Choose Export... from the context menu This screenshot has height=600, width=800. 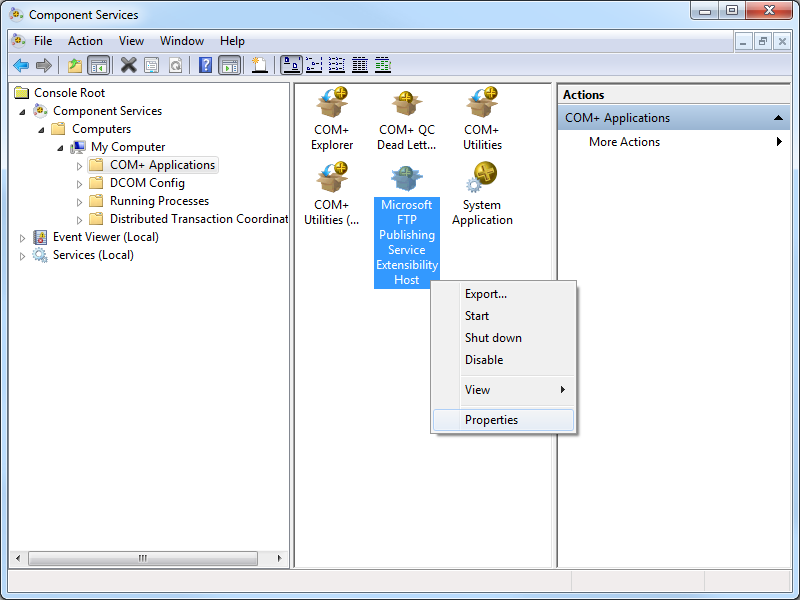pos(486,294)
